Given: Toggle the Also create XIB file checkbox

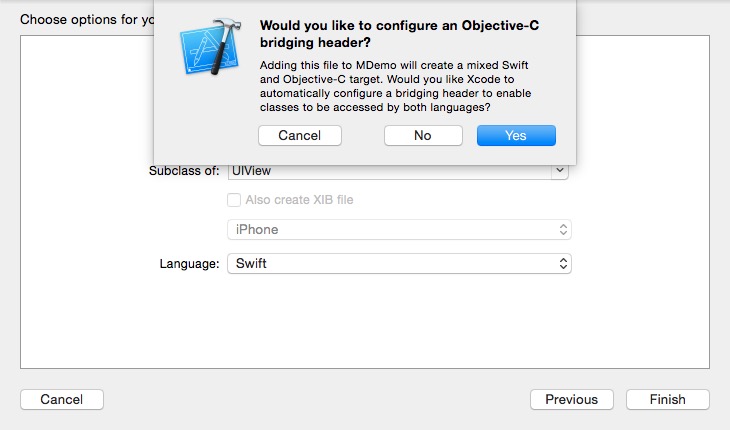Looking at the screenshot, I should pos(234,200).
